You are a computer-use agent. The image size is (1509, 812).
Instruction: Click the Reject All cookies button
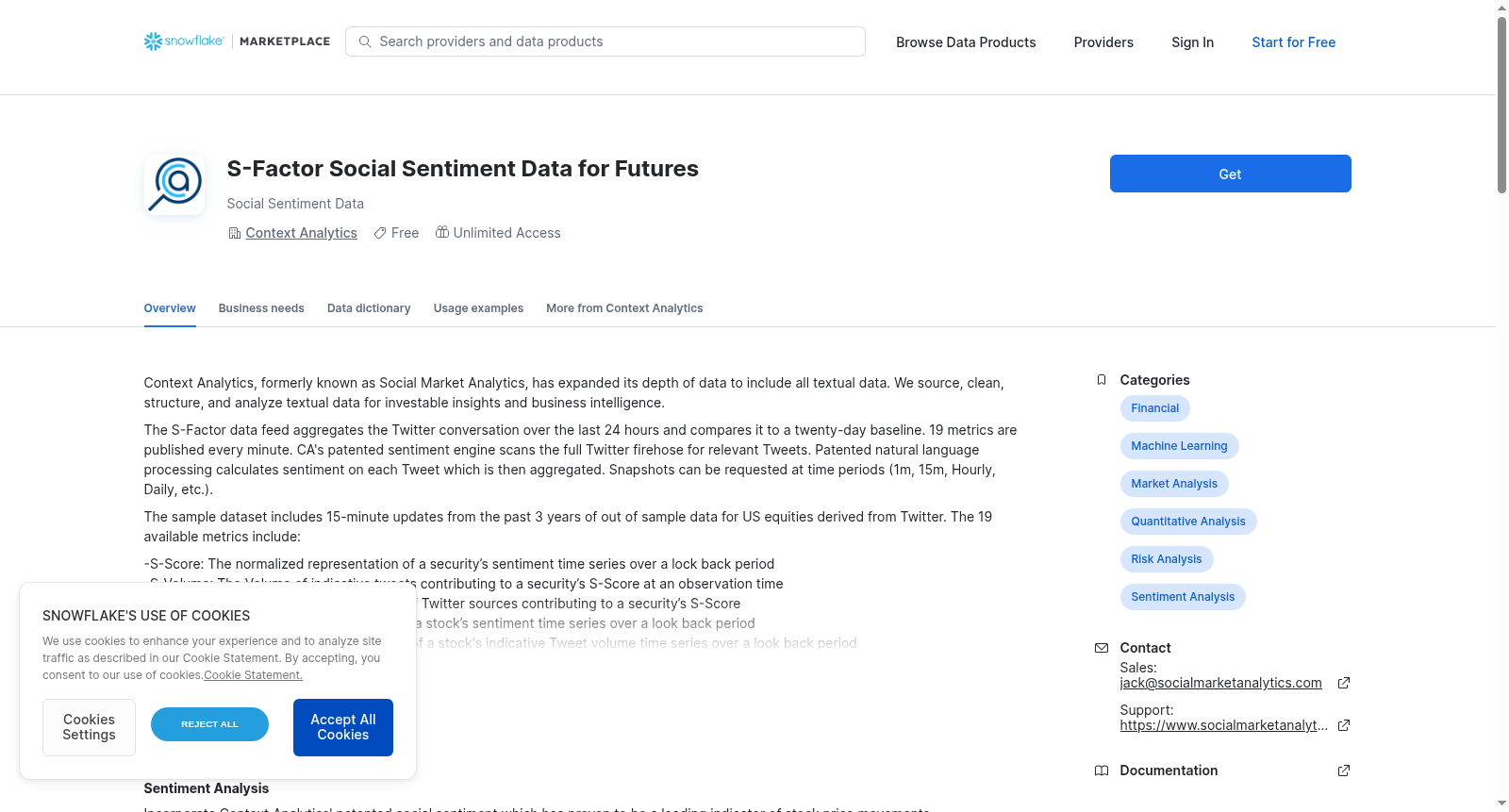point(209,724)
